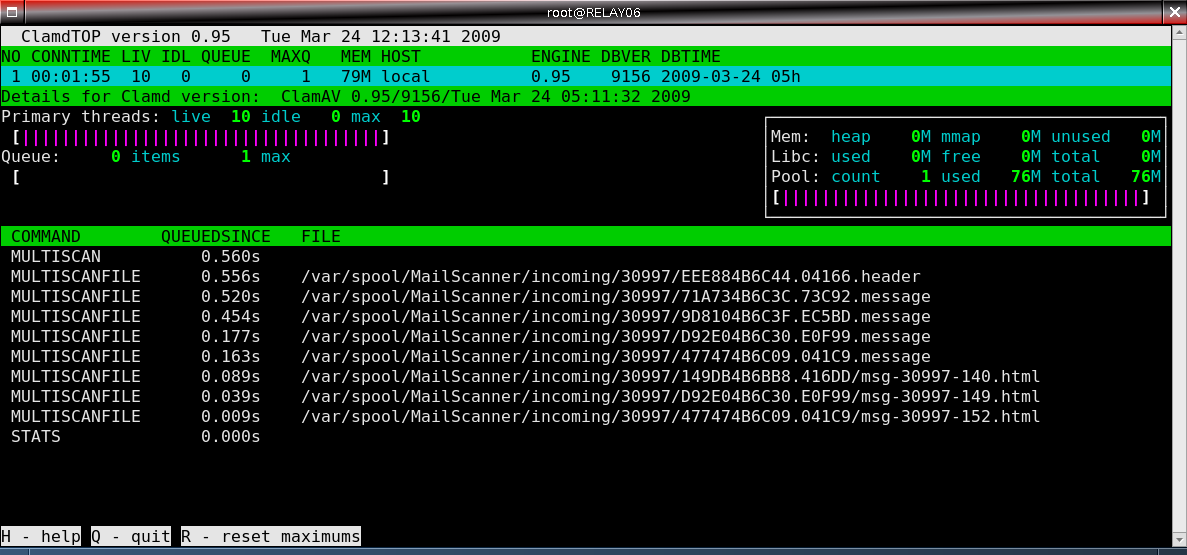The image size is (1187, 555).
Task: Click the root@RELAY06 title bar text
Action: pyautogui.click(x=594, y=13)
